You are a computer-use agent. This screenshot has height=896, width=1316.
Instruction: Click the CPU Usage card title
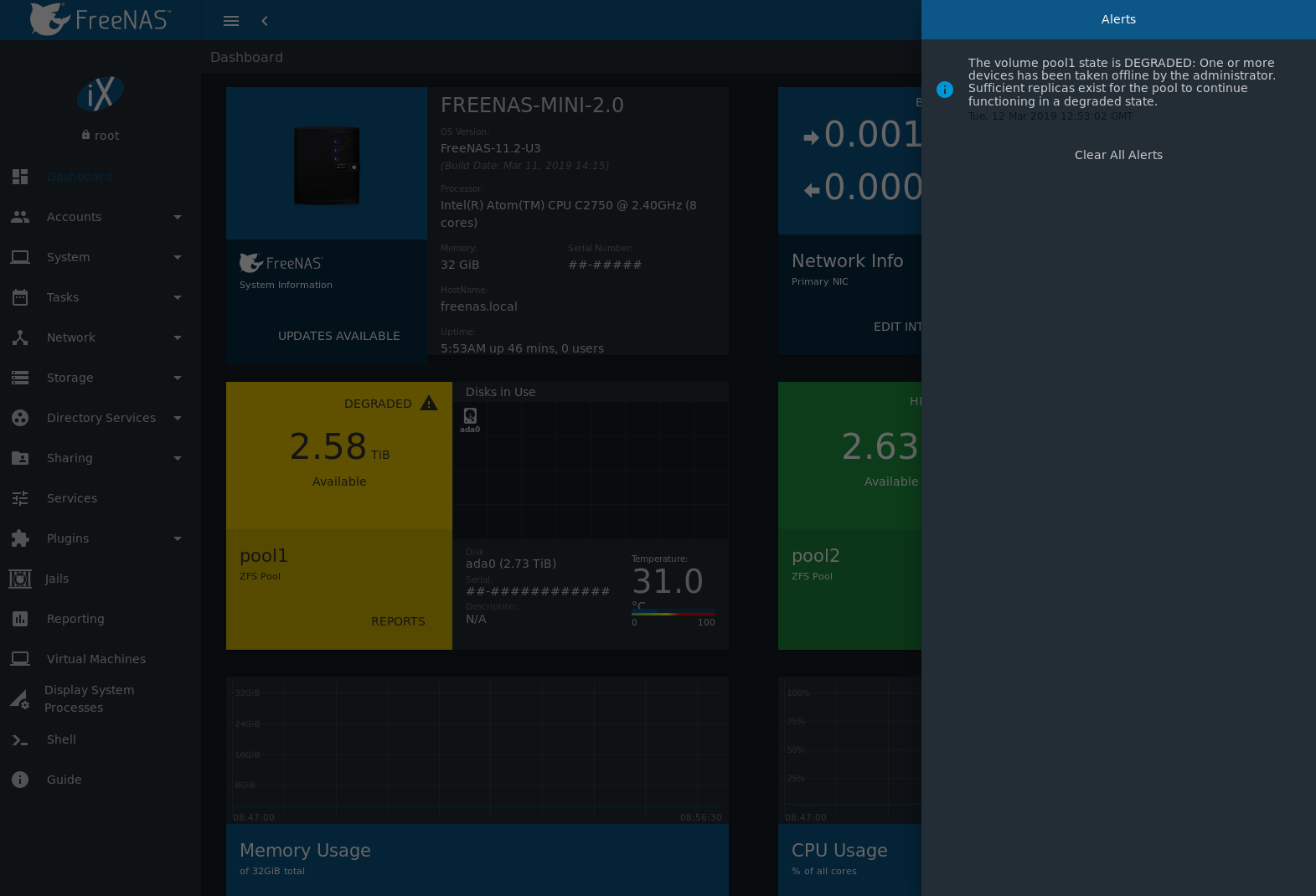[x=839, y=850]
